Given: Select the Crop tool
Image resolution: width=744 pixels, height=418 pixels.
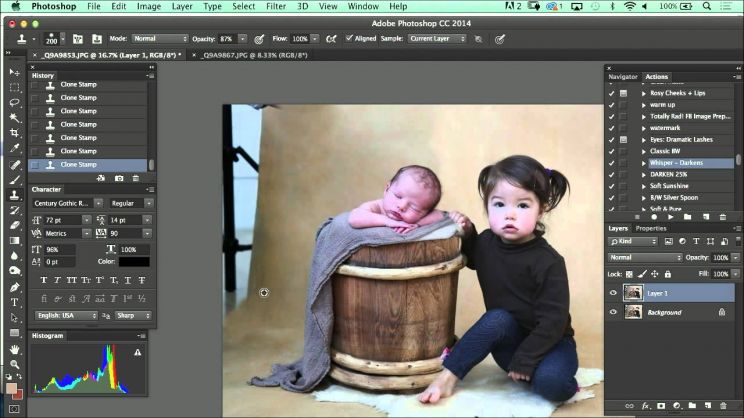Looking at the screenshot, I should coord(15,133).
